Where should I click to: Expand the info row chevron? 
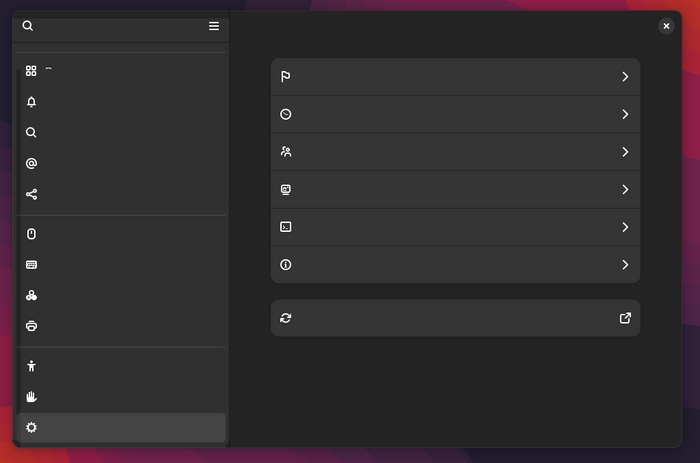[625, 265]
